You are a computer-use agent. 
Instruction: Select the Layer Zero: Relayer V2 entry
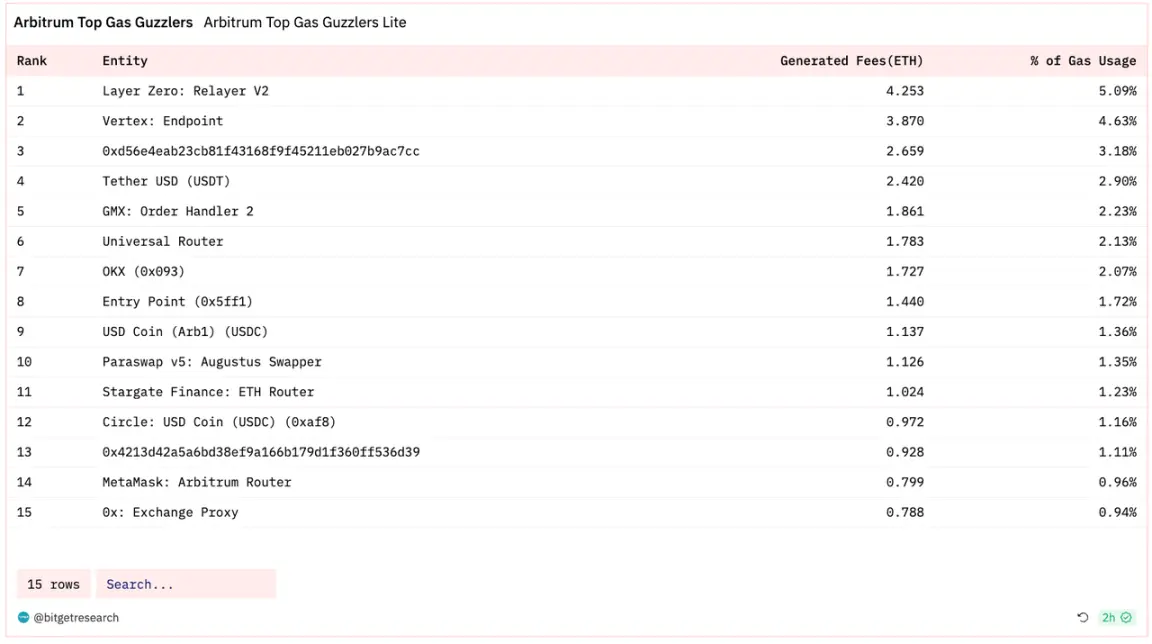pyautogui.click(x=185, y=91)
